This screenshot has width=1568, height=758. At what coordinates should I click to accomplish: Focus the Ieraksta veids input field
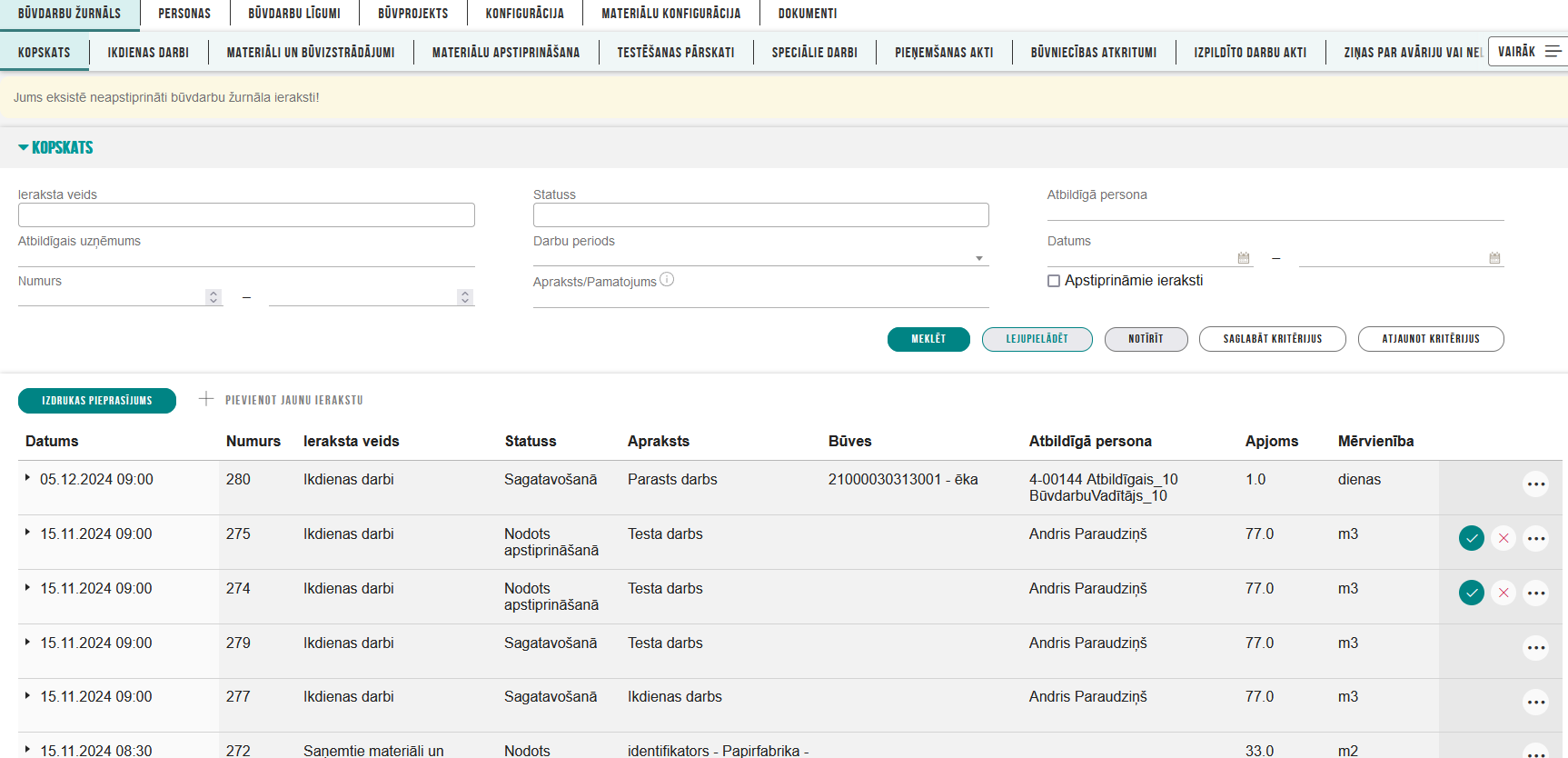(x=246, y=214)
